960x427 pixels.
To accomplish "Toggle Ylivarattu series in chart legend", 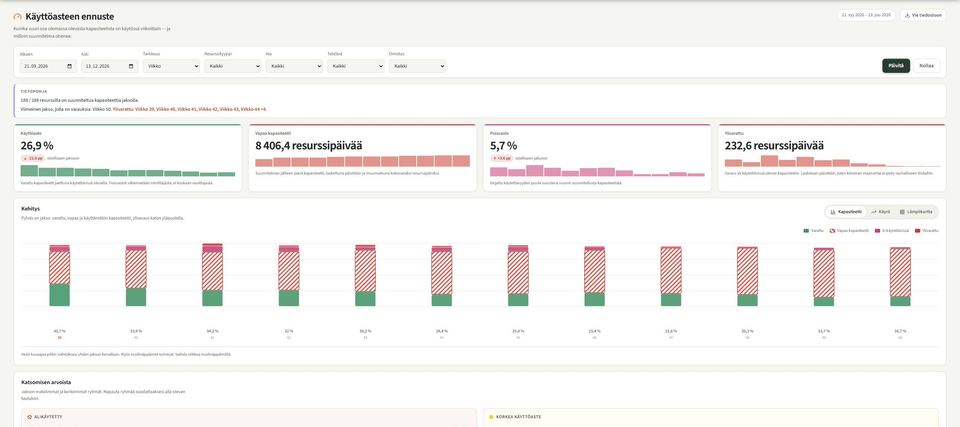I will 927,230.
